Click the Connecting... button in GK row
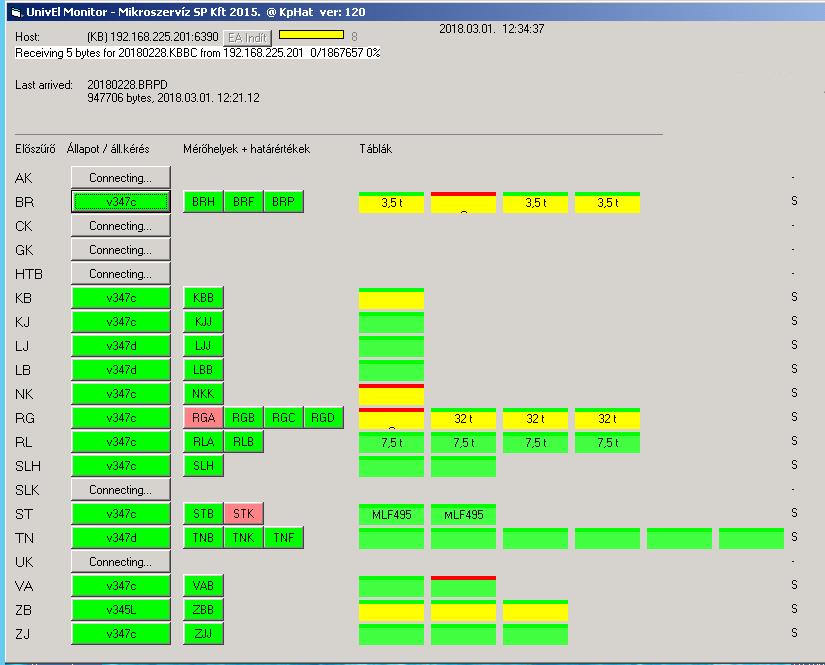The image size is (825, 665). tap(120, 250)
